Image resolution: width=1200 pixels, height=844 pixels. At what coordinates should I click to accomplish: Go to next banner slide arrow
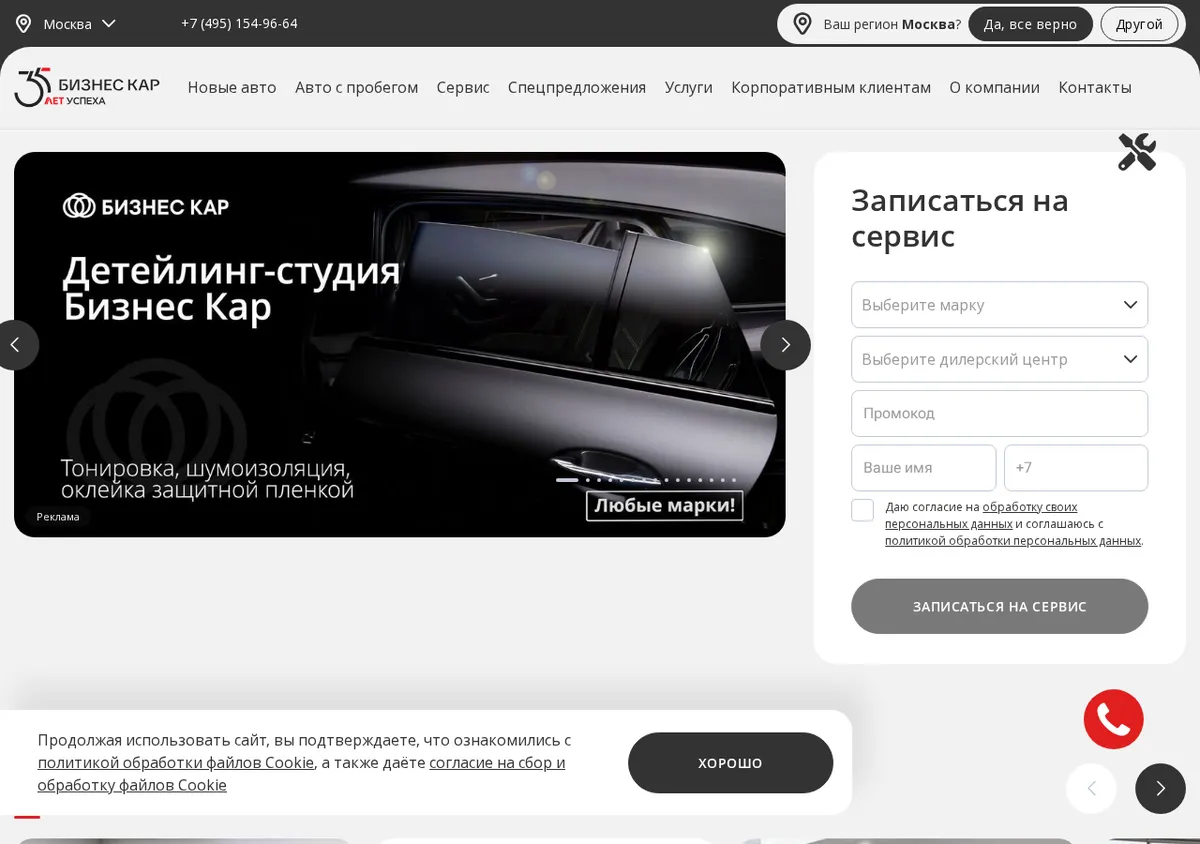click(x=785, y=345)
